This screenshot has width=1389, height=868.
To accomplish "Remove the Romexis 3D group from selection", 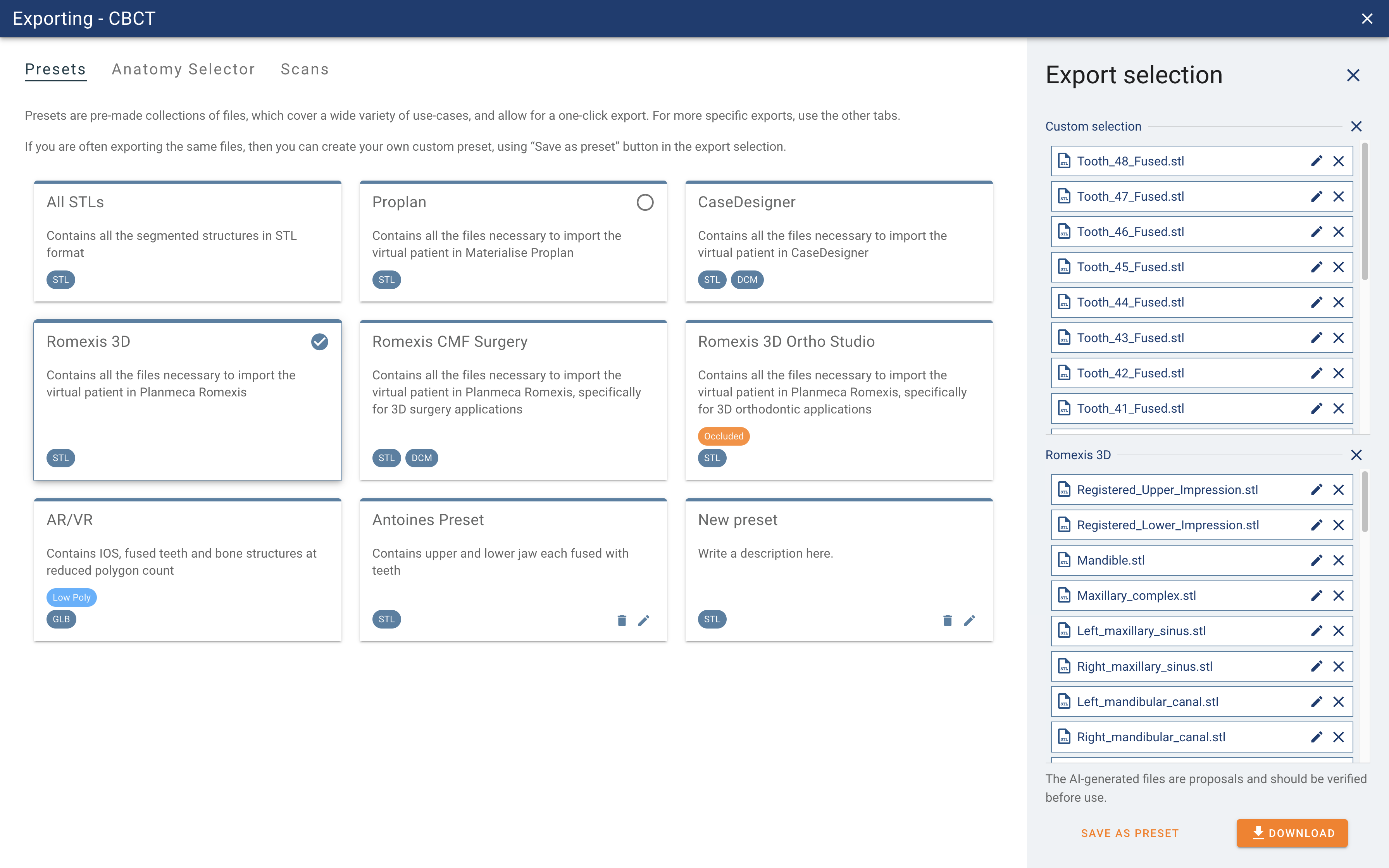I will pos(1356,455).
